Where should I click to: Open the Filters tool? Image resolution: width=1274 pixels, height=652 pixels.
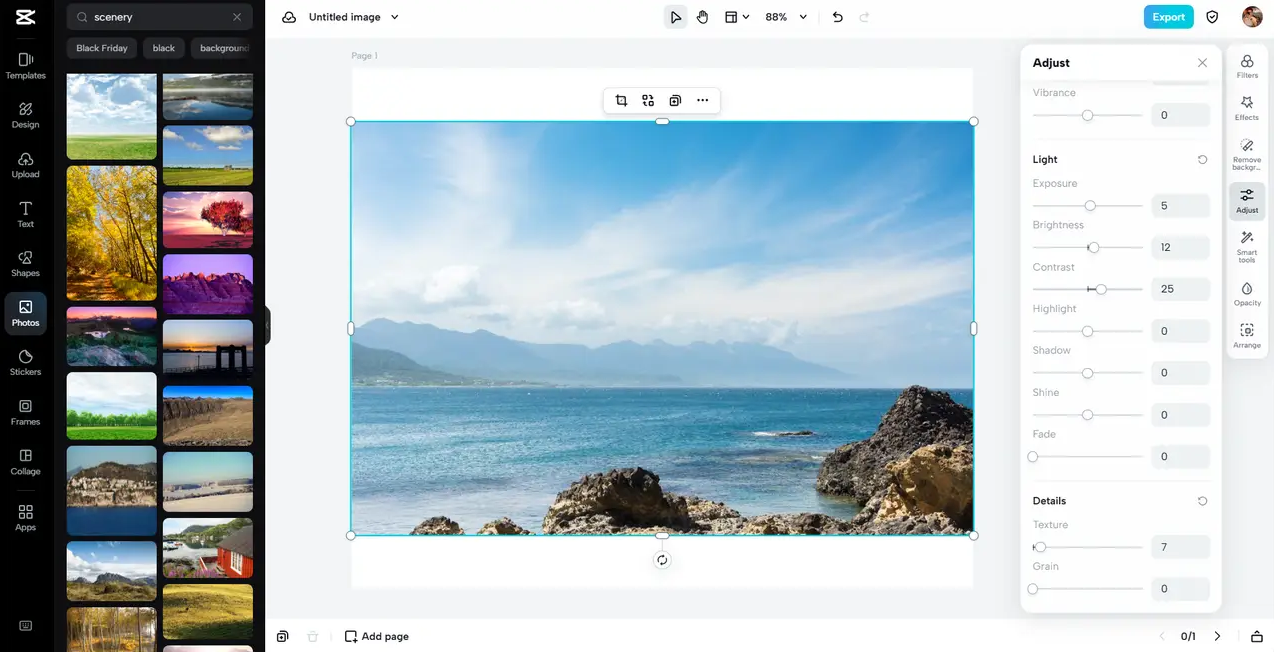pos(1247,66)
